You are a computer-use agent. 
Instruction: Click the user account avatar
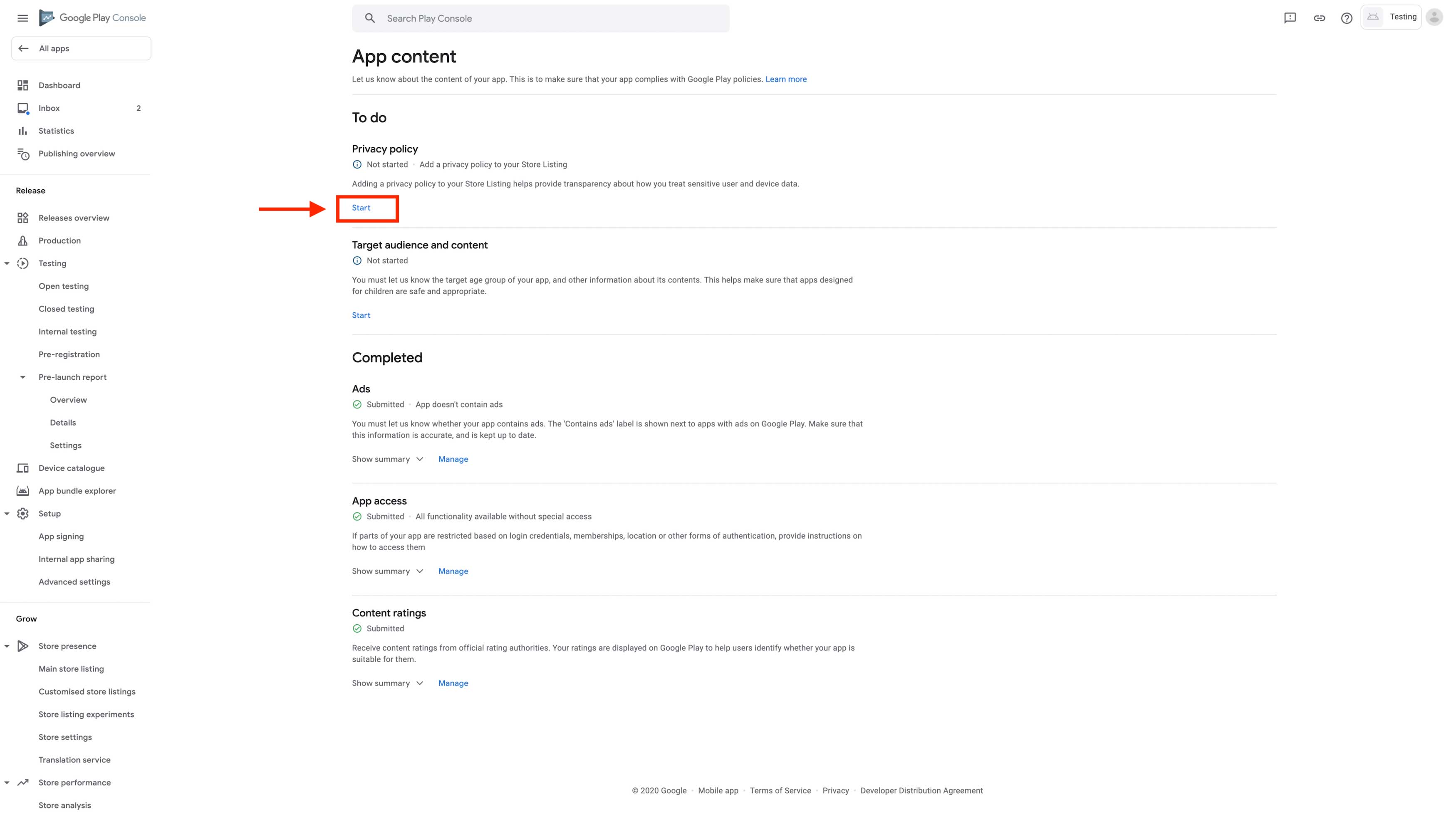click(x=1434, y=17)
